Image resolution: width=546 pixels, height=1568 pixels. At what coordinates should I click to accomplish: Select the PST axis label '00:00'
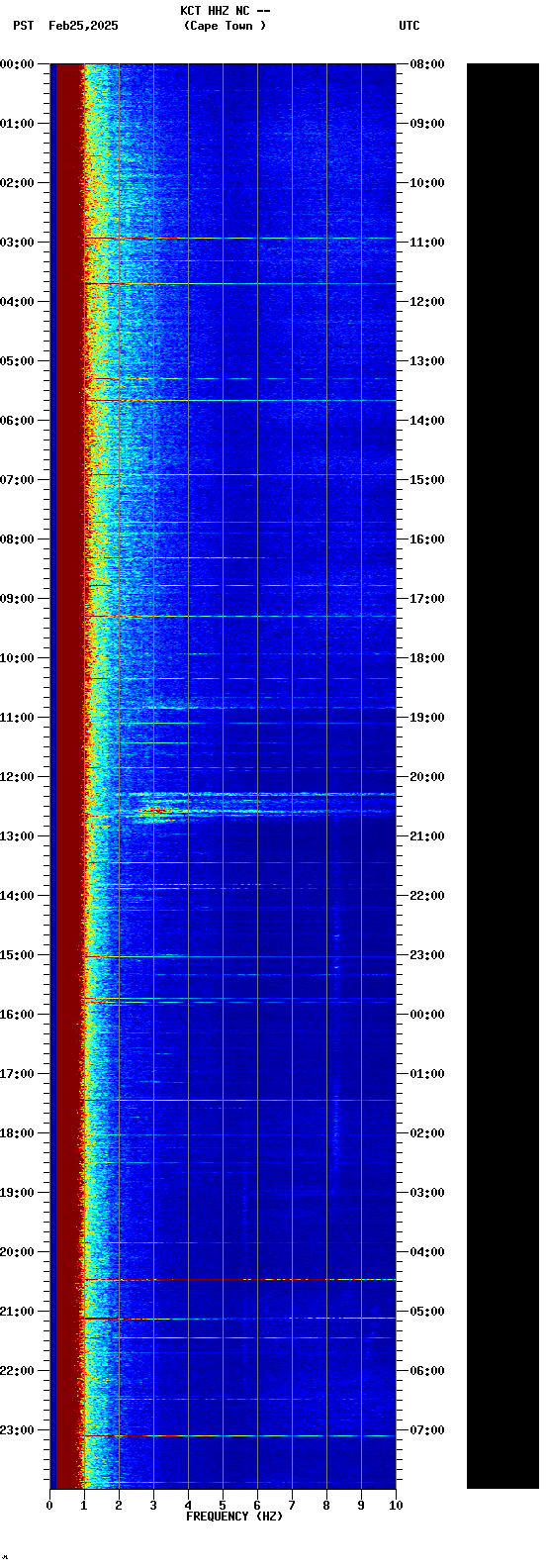pos(18,64)
